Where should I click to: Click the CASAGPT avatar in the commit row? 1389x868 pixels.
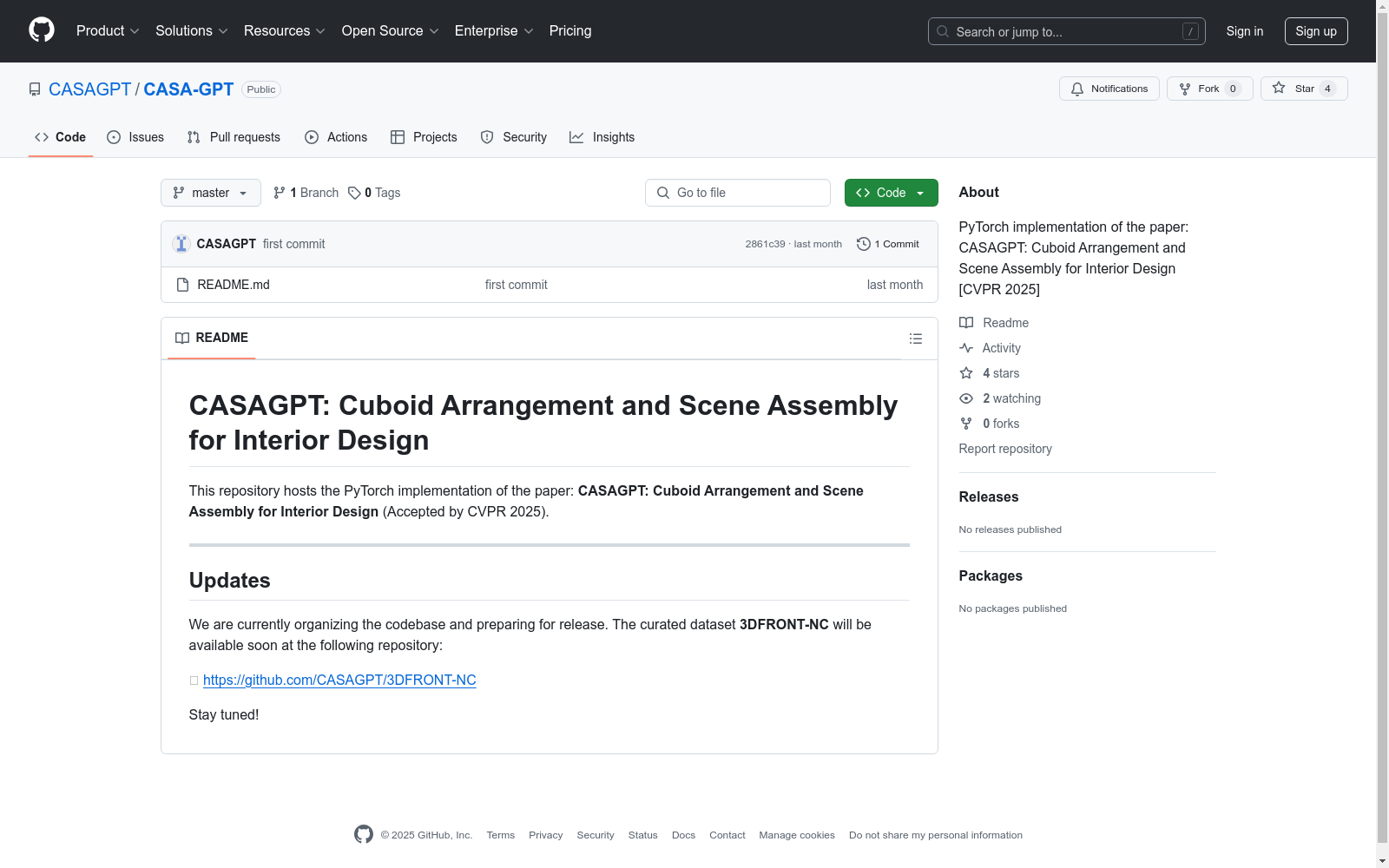tap(181, 244)
